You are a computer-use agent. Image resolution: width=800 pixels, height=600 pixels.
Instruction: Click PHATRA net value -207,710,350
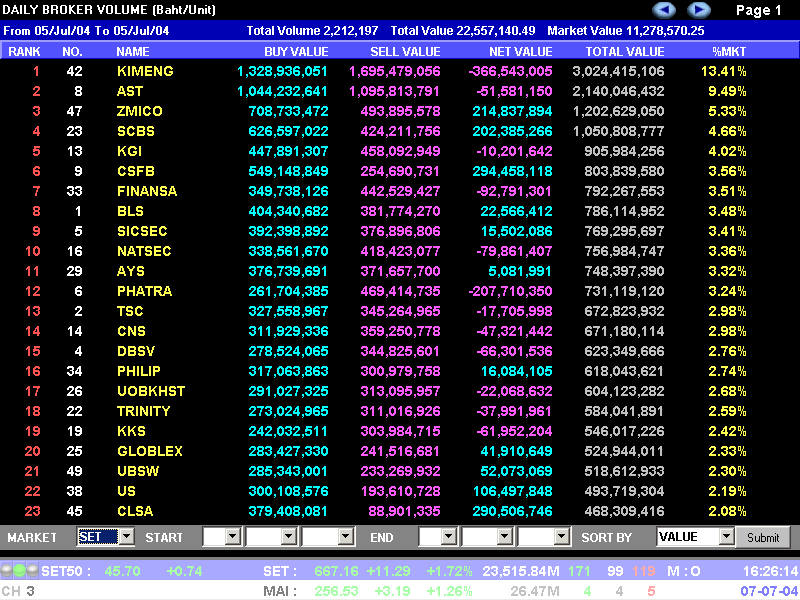[x=510, y=291]
